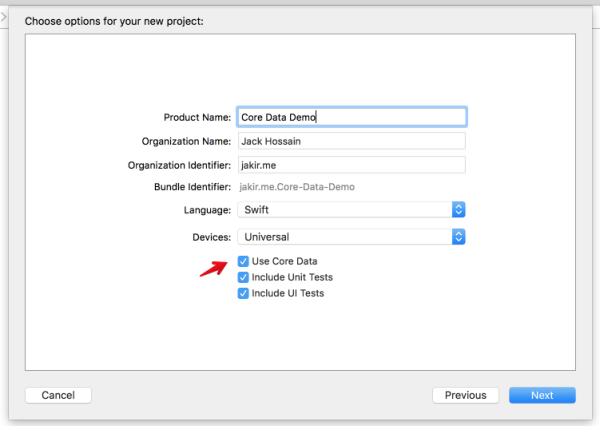Screen dimensions: 600x426
Task: Open the Language dropdown showing Swift
Action: pos(343,210)
